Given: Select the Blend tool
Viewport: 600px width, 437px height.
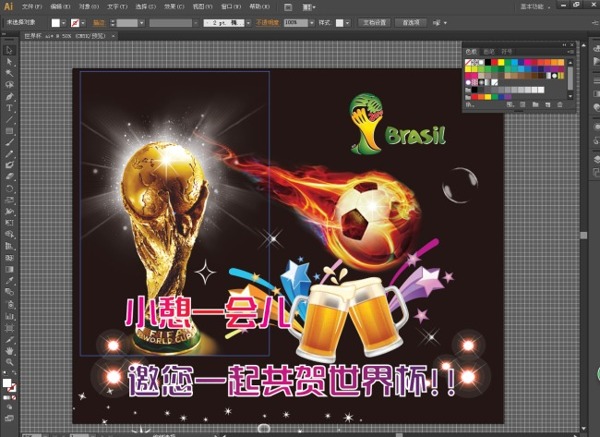Looking at the screenshot, I should 9,292.
